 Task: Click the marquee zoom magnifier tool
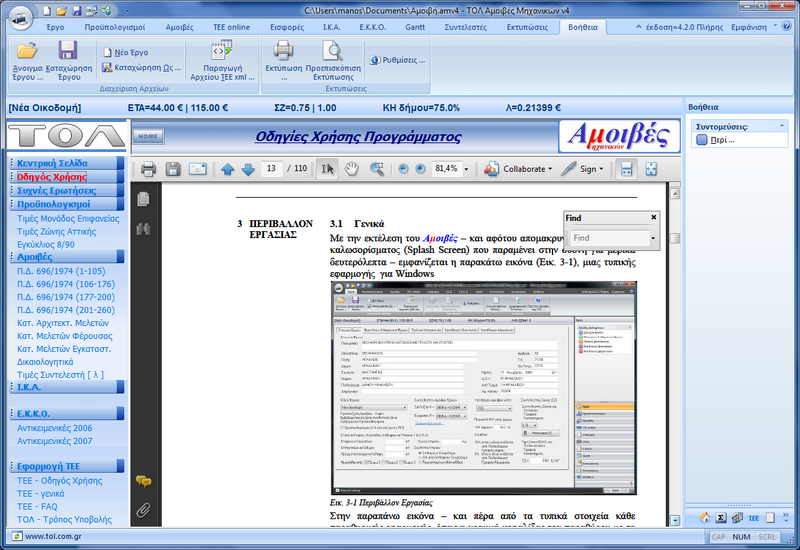click(x=377, y=169)
